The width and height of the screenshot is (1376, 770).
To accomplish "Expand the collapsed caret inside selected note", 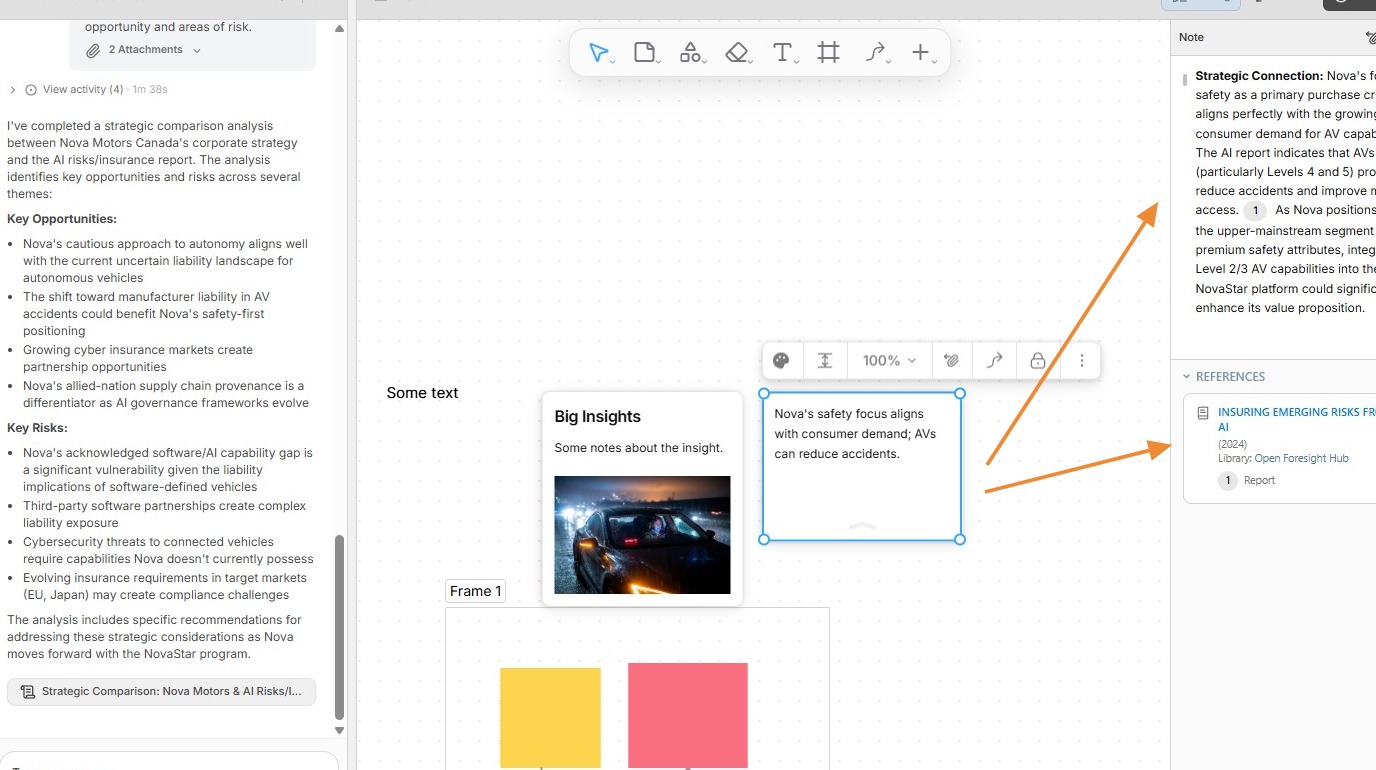I will (862, 525).
